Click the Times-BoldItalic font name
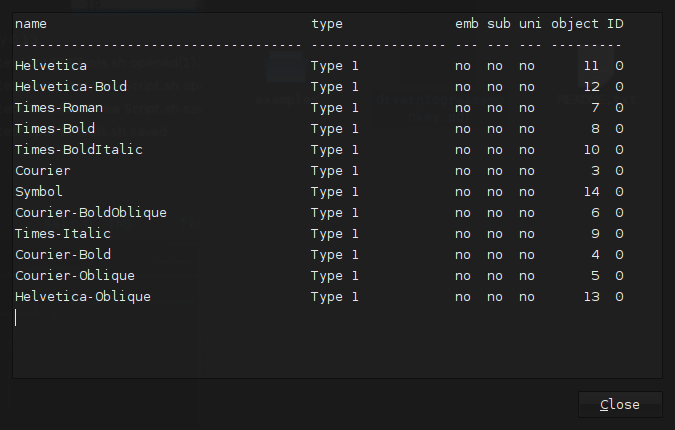This screenshot has width=675, height=430. click(x=79, y=150)
